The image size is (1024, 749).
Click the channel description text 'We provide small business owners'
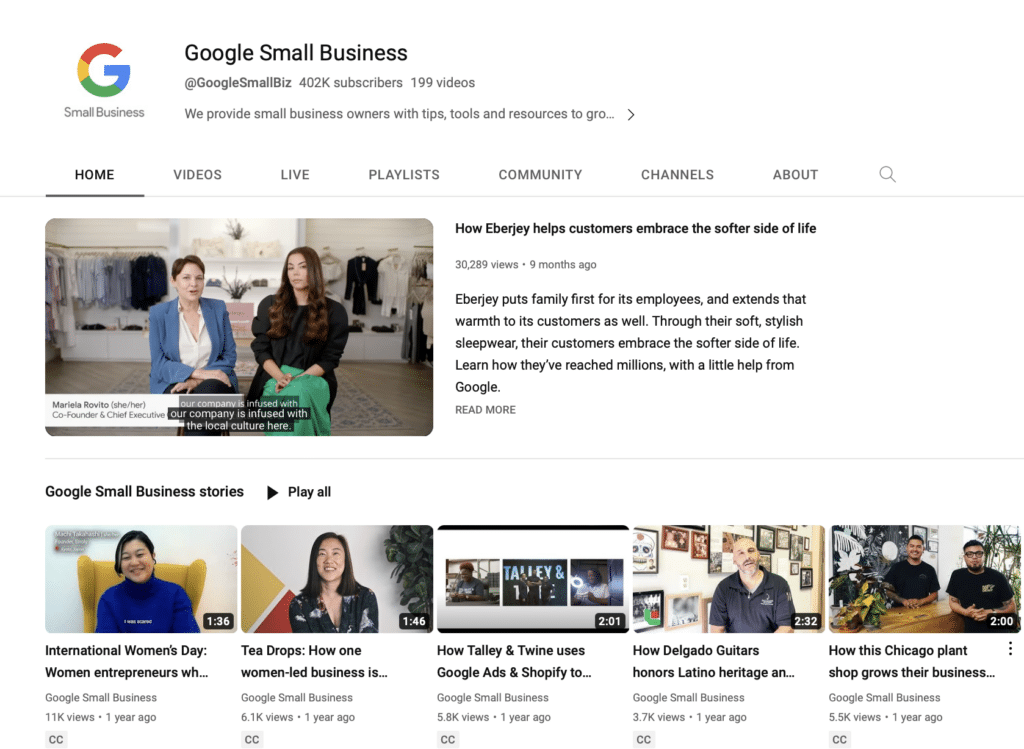point(400,114)
